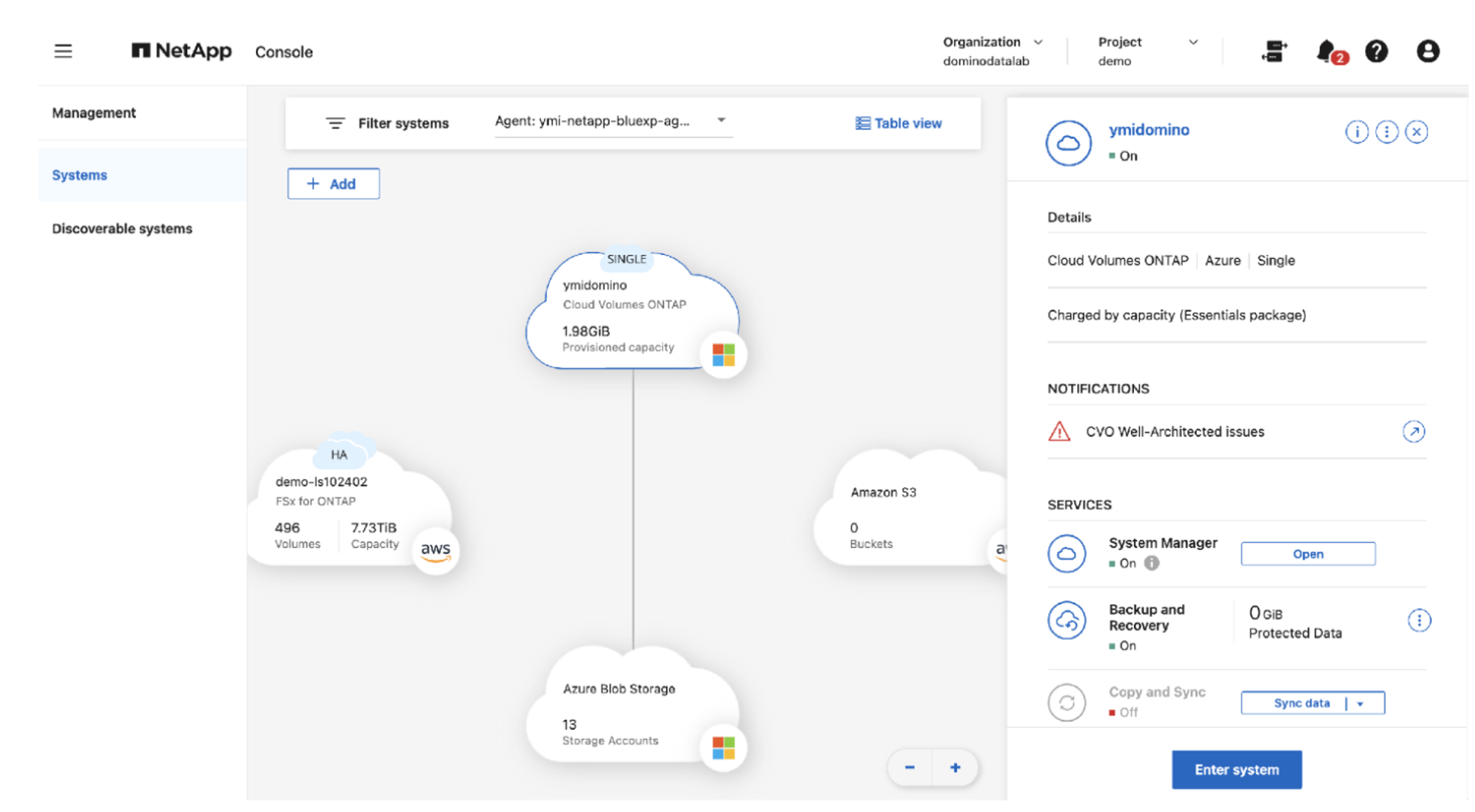
Task: Click the NetApp logo
Action: 181,51
